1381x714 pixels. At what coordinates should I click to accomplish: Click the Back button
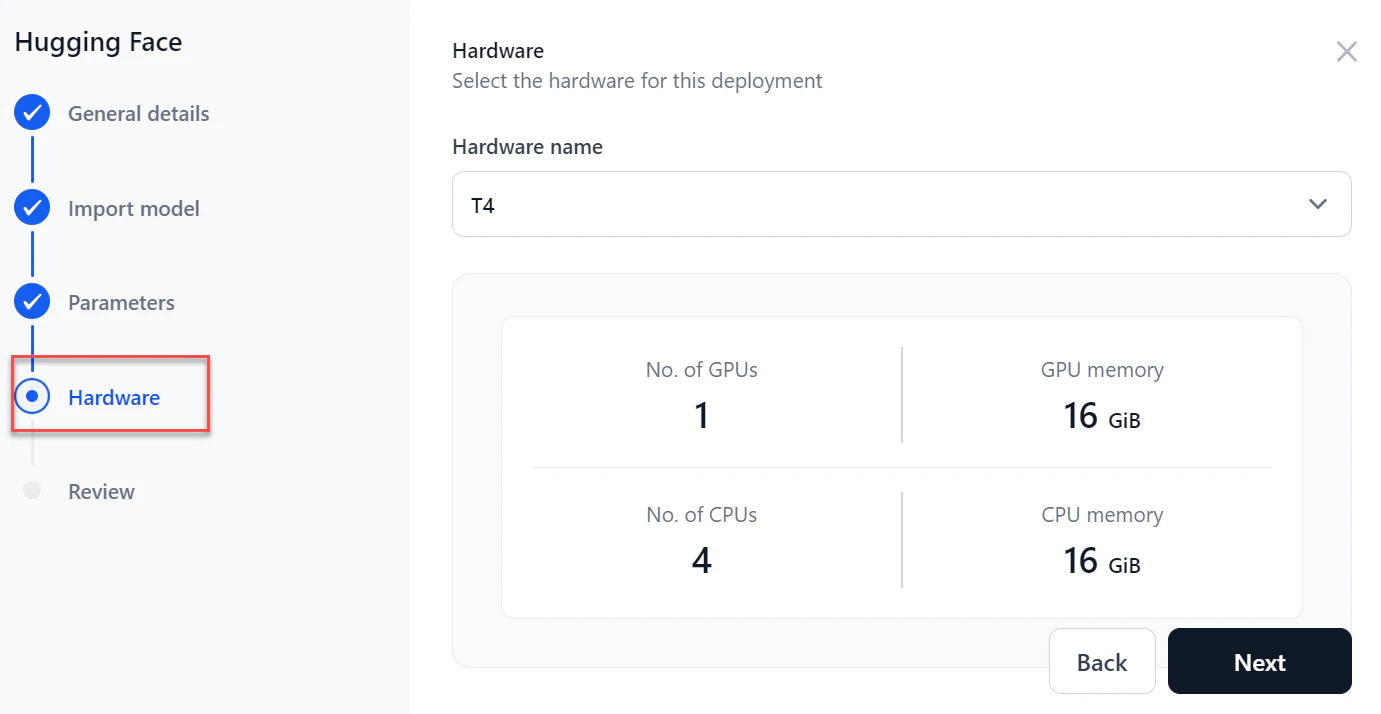point(1102,661)
